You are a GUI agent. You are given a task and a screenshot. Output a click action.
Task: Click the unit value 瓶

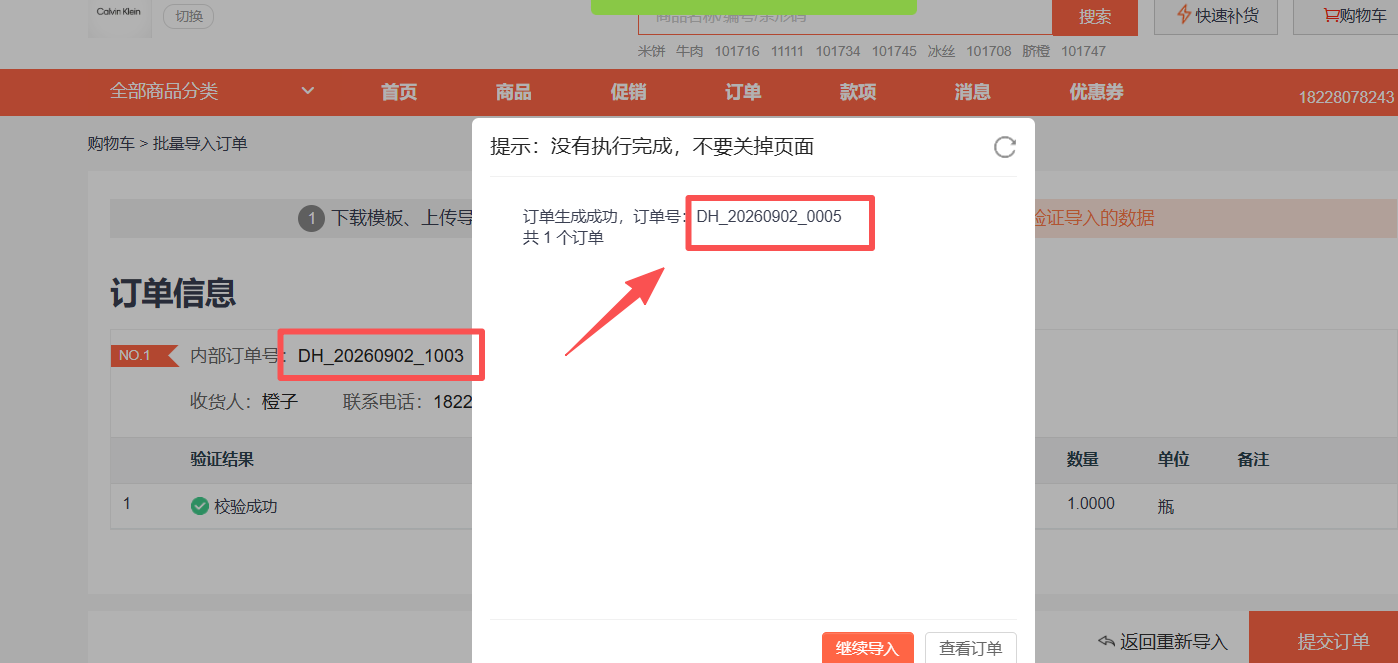tap(1166, 507)
